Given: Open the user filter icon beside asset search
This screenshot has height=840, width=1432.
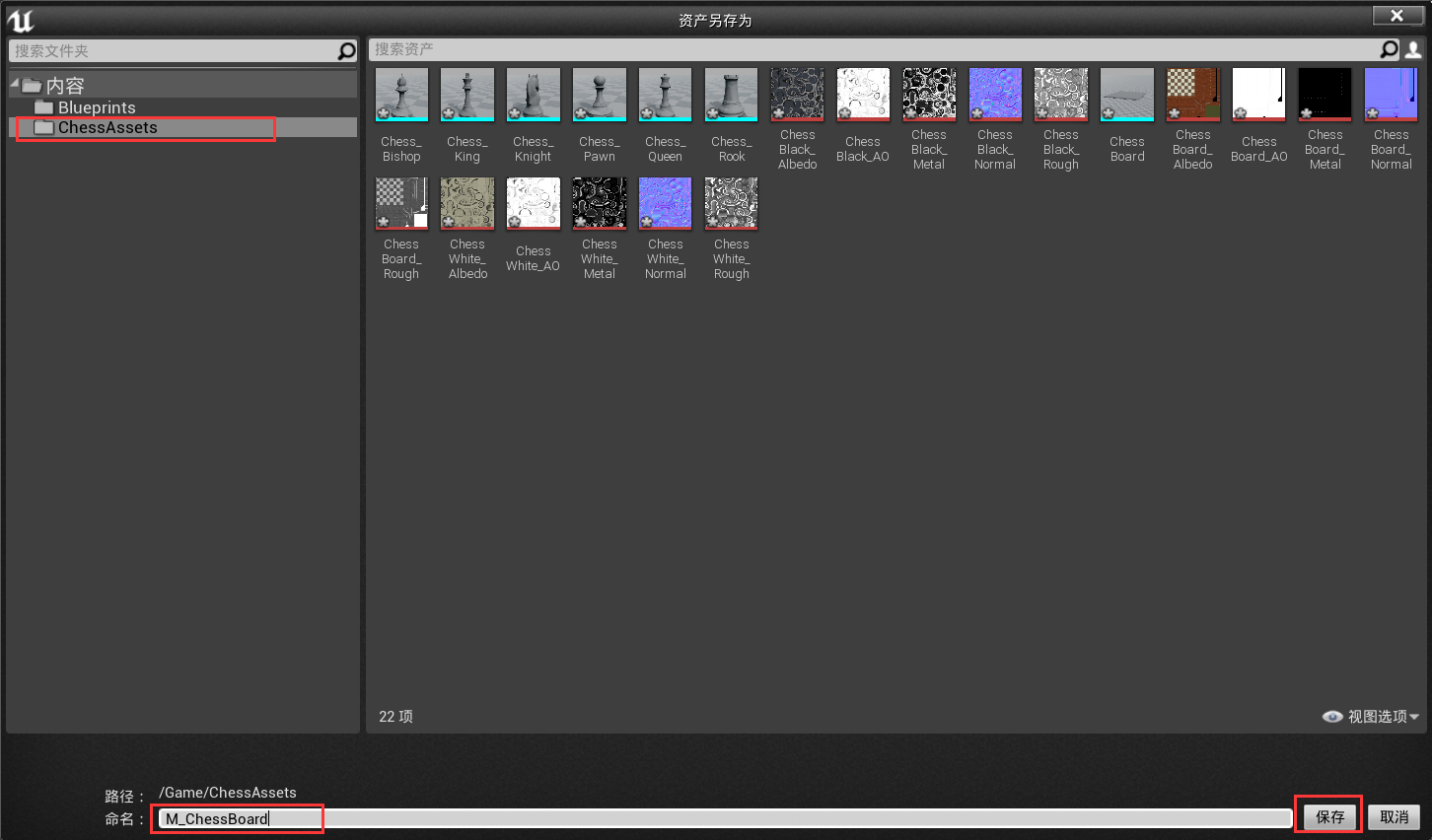Looking at the screenshot, I should 1413,49.
